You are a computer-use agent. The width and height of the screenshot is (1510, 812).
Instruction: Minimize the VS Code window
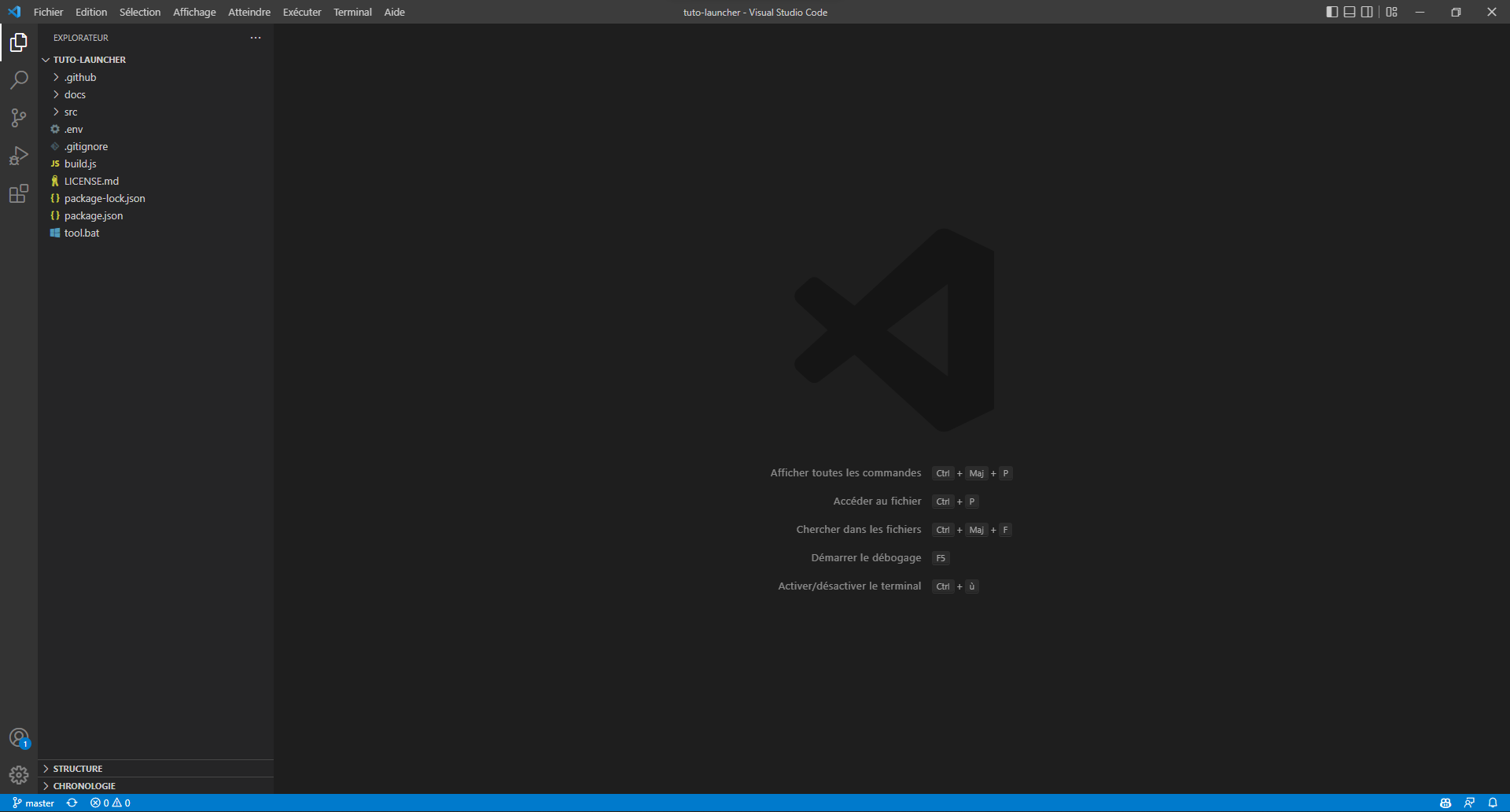pos(1420,12)
